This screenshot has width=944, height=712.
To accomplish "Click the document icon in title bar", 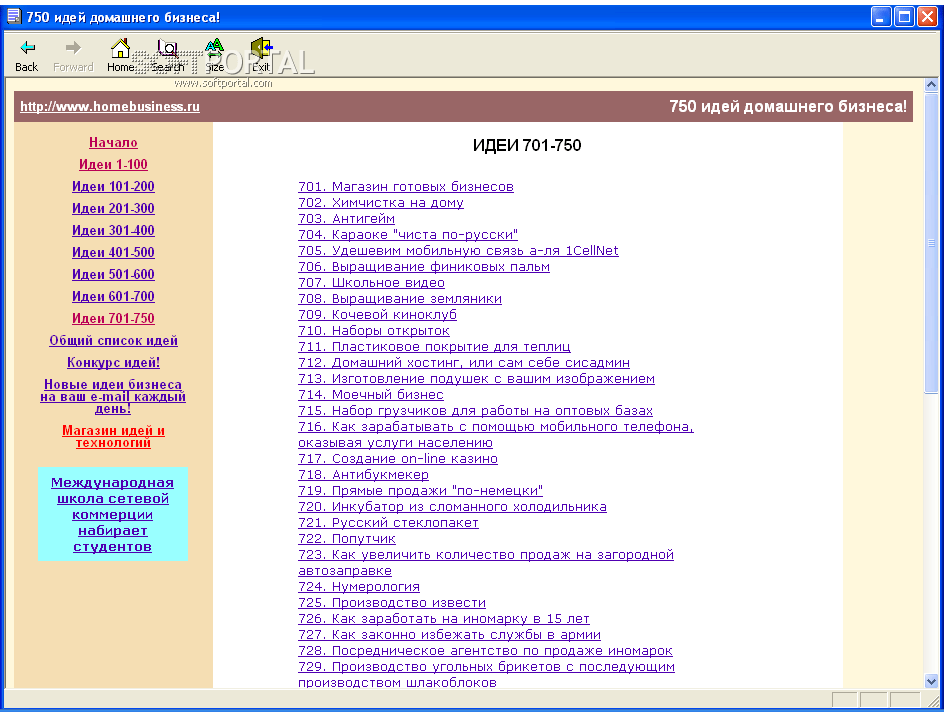I will [13, 16].
